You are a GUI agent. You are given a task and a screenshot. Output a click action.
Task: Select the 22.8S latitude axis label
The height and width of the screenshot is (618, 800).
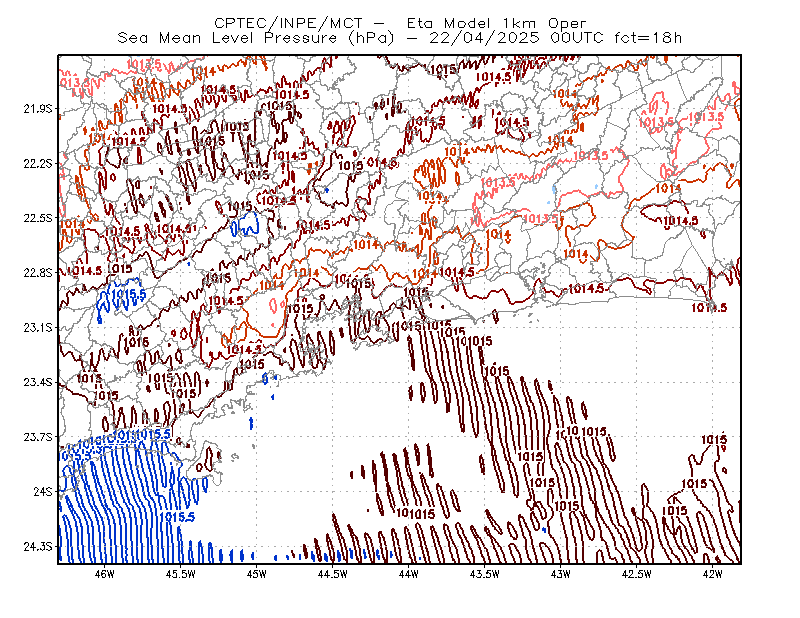(x=38, y=273)
